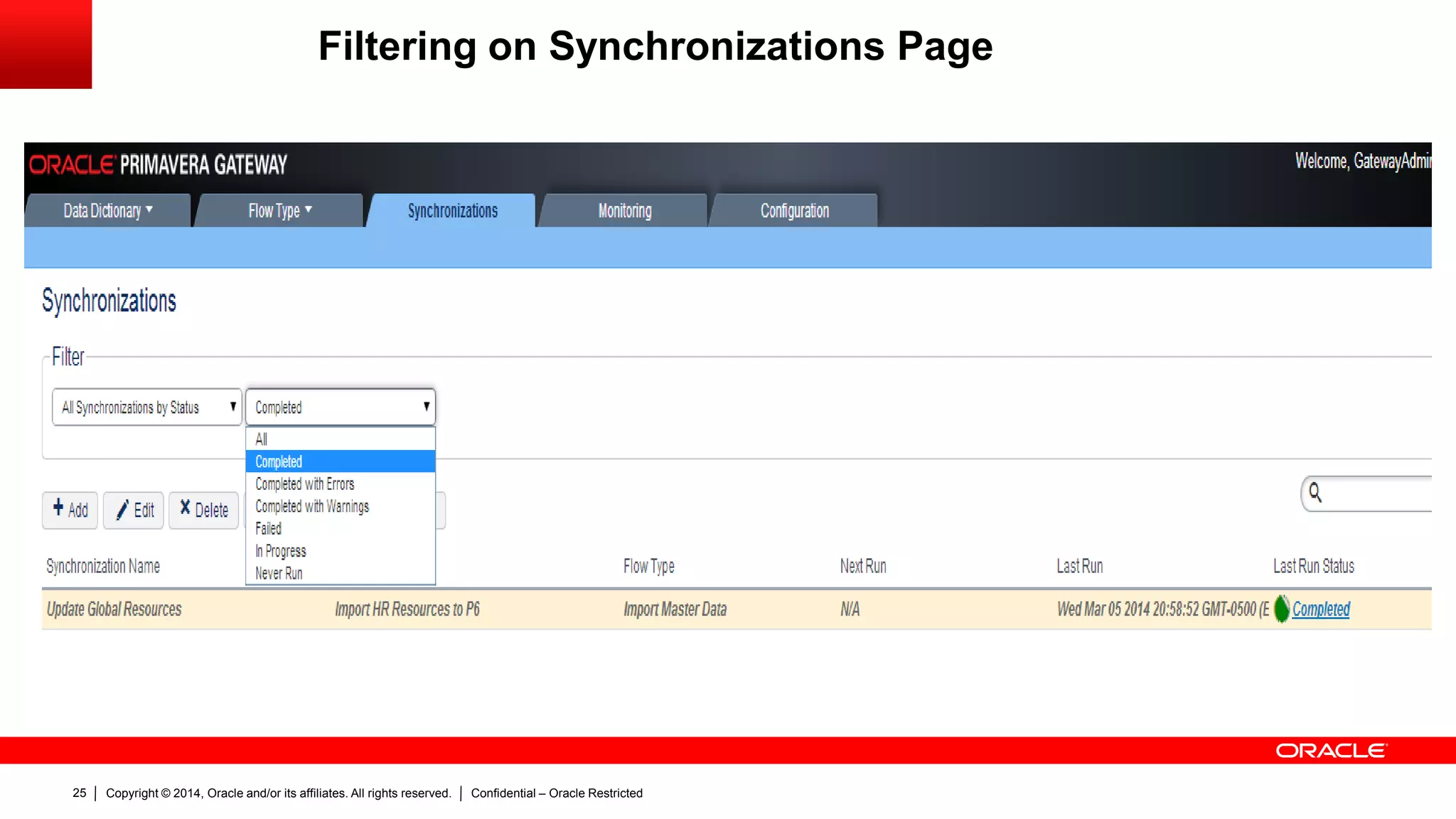
Task: Switch to the Synchronizations tab
Action: point(452,210)
